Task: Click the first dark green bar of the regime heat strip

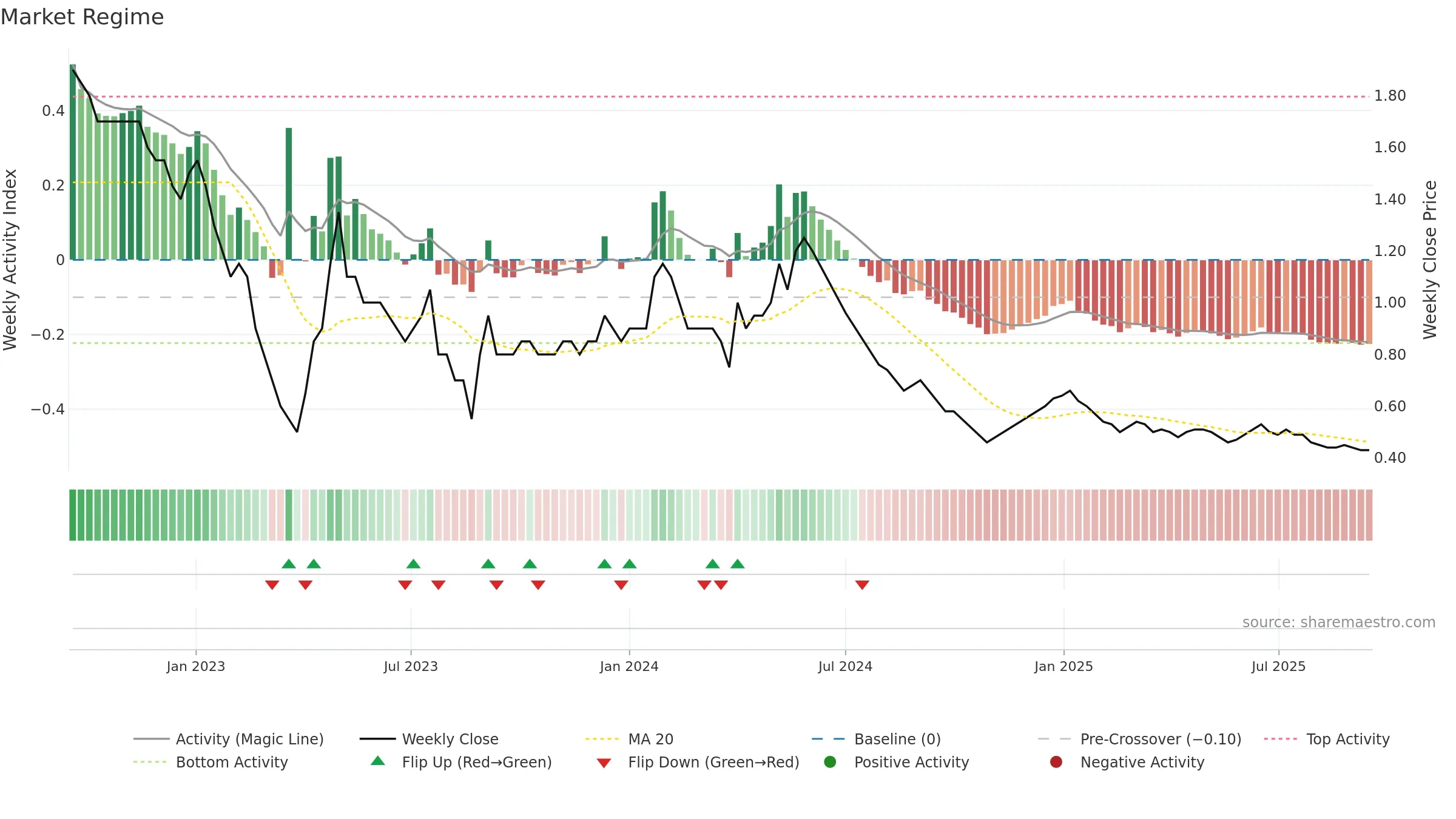Action: tap(73, 515)
